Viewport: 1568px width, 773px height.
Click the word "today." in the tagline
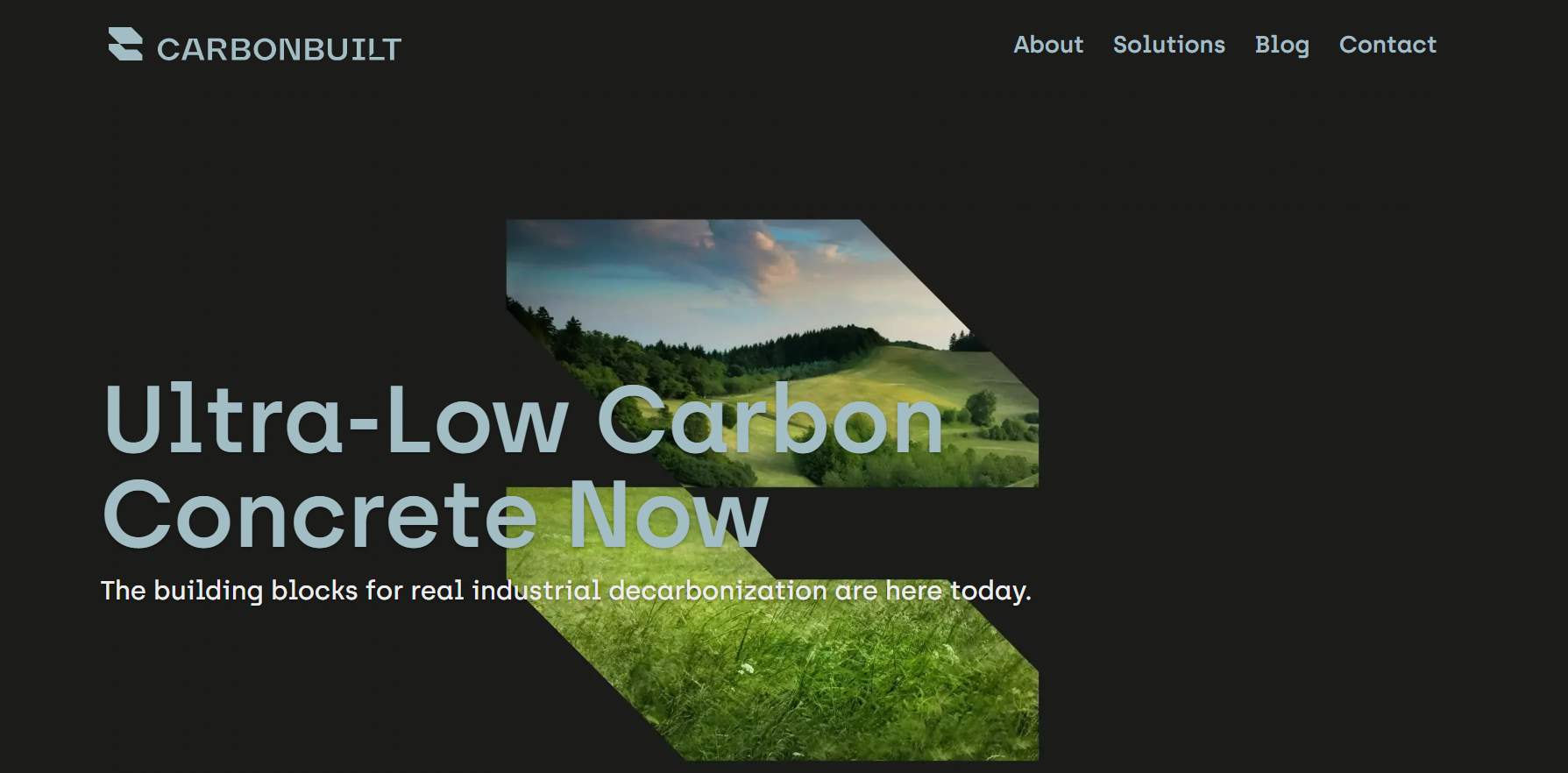coord(991,591)
